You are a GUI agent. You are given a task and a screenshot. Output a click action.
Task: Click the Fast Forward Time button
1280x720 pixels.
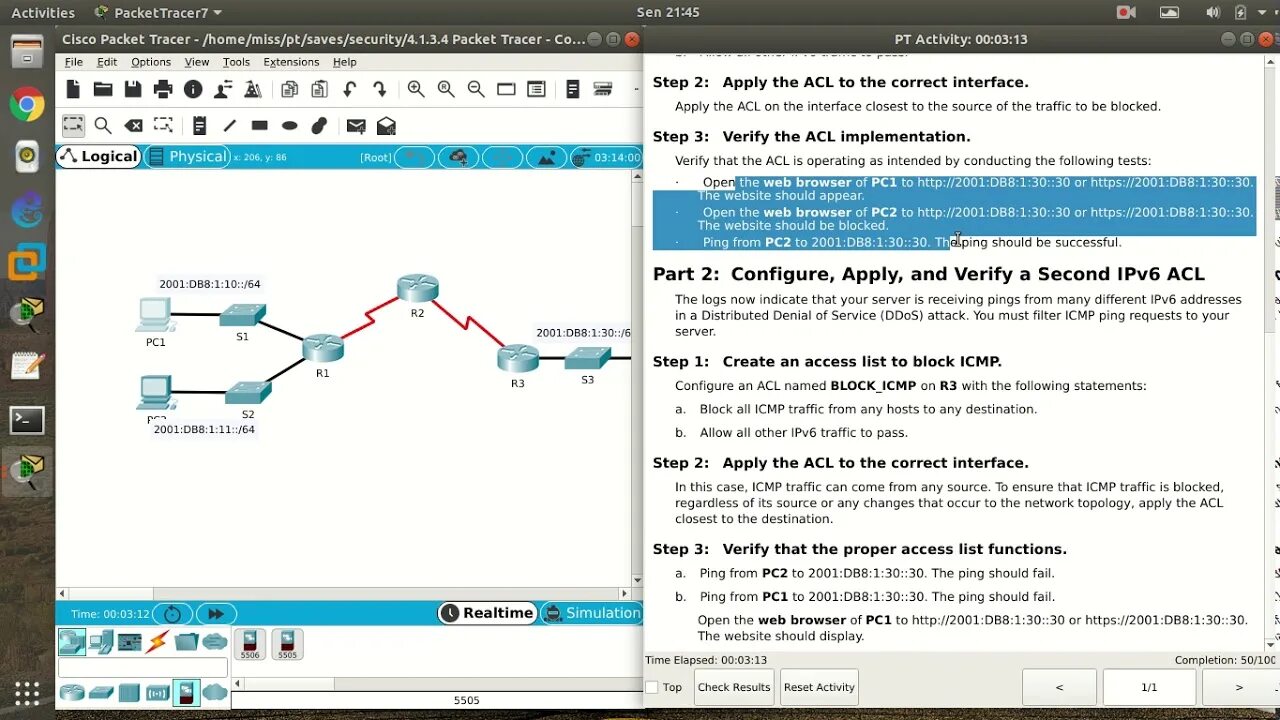[216, 614]
